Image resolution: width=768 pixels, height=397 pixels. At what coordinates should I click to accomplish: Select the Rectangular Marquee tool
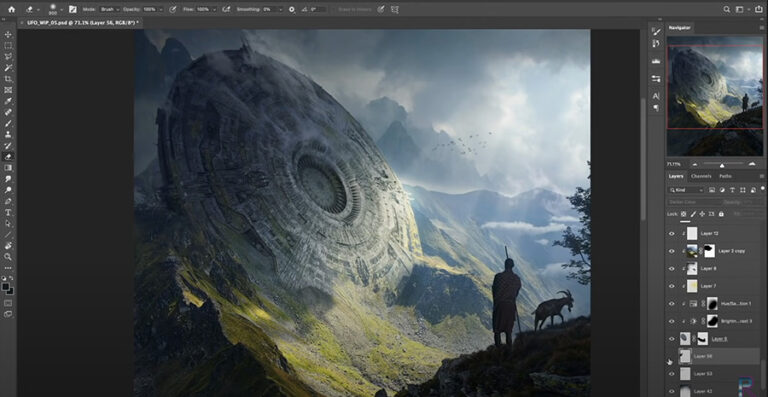(x=8, y=46)
